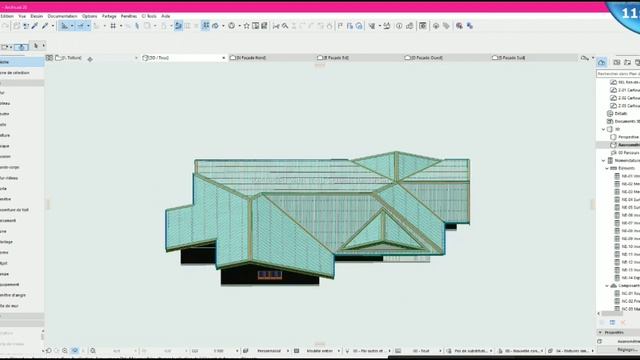Open the Aide menu
Screen dimensions: 640x360
click(x=166, y=16)
